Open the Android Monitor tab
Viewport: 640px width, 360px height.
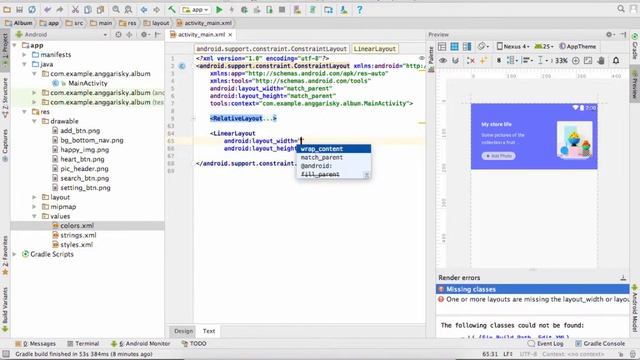141,344
